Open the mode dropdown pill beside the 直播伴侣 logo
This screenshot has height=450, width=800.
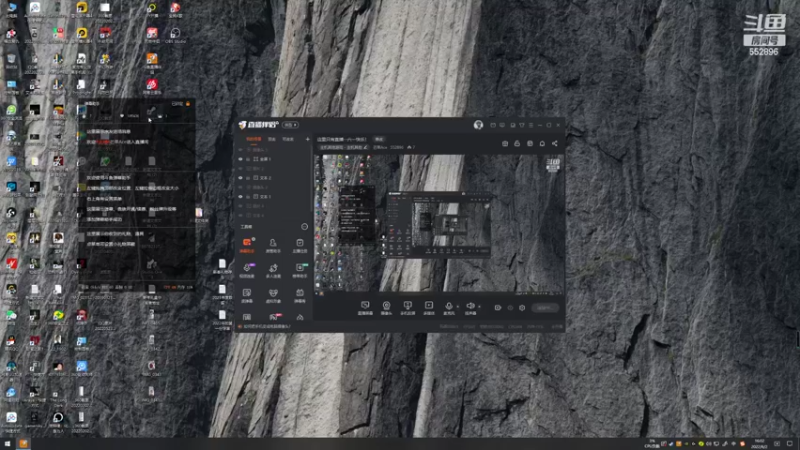290,125
